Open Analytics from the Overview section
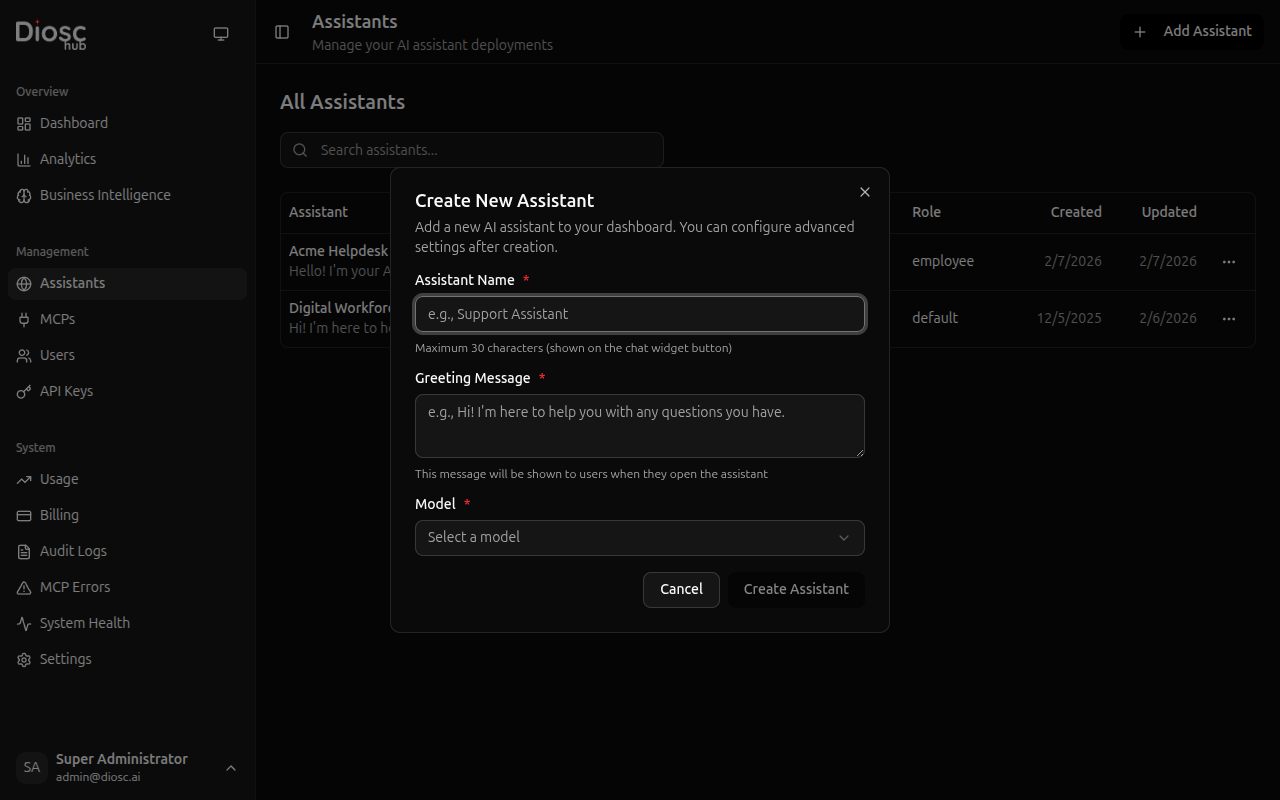Screen dimensions: 1280x800 pyautogui.click(x=24, y=159)
